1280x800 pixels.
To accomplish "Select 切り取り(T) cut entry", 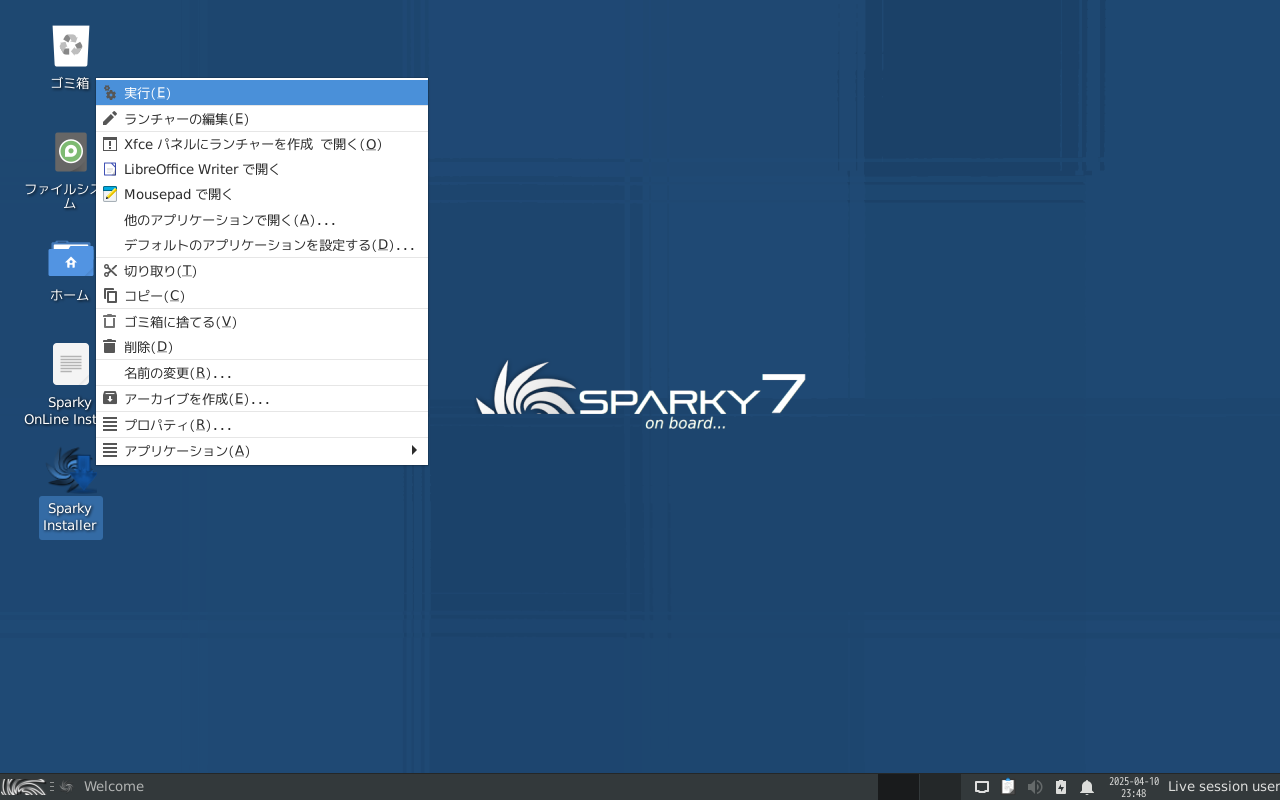I will click(262, 271).
